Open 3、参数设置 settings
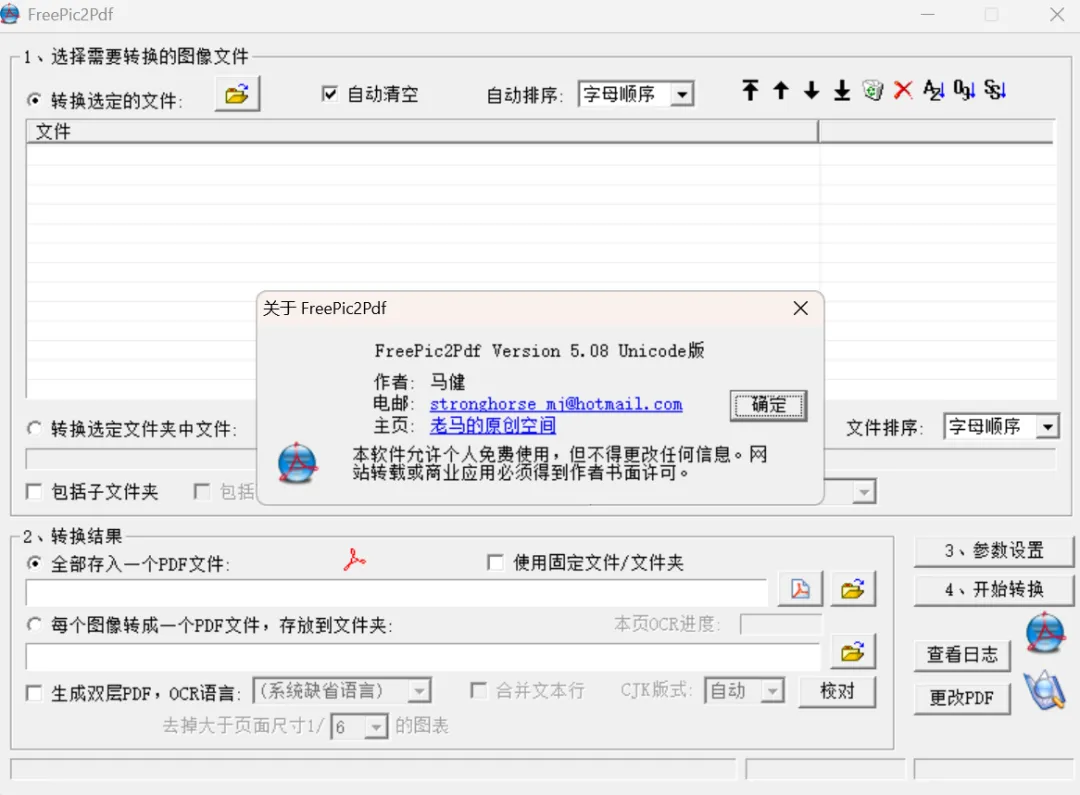This screenshot has height=795, width=1080. click(x=994, y=550)
